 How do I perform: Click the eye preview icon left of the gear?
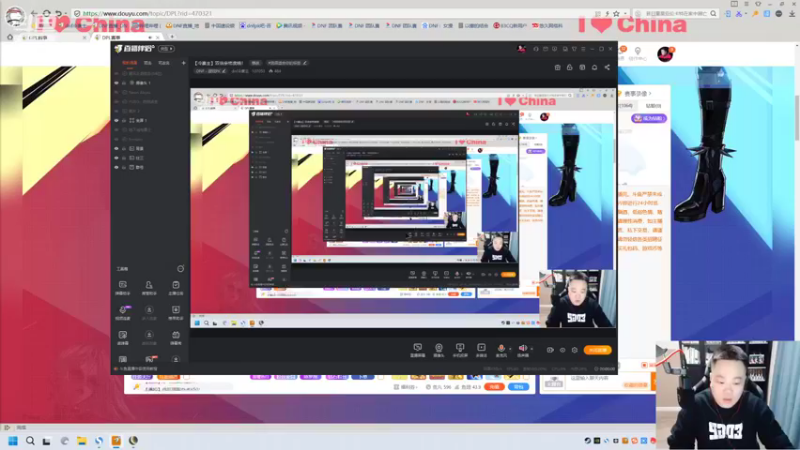(563, 350)
